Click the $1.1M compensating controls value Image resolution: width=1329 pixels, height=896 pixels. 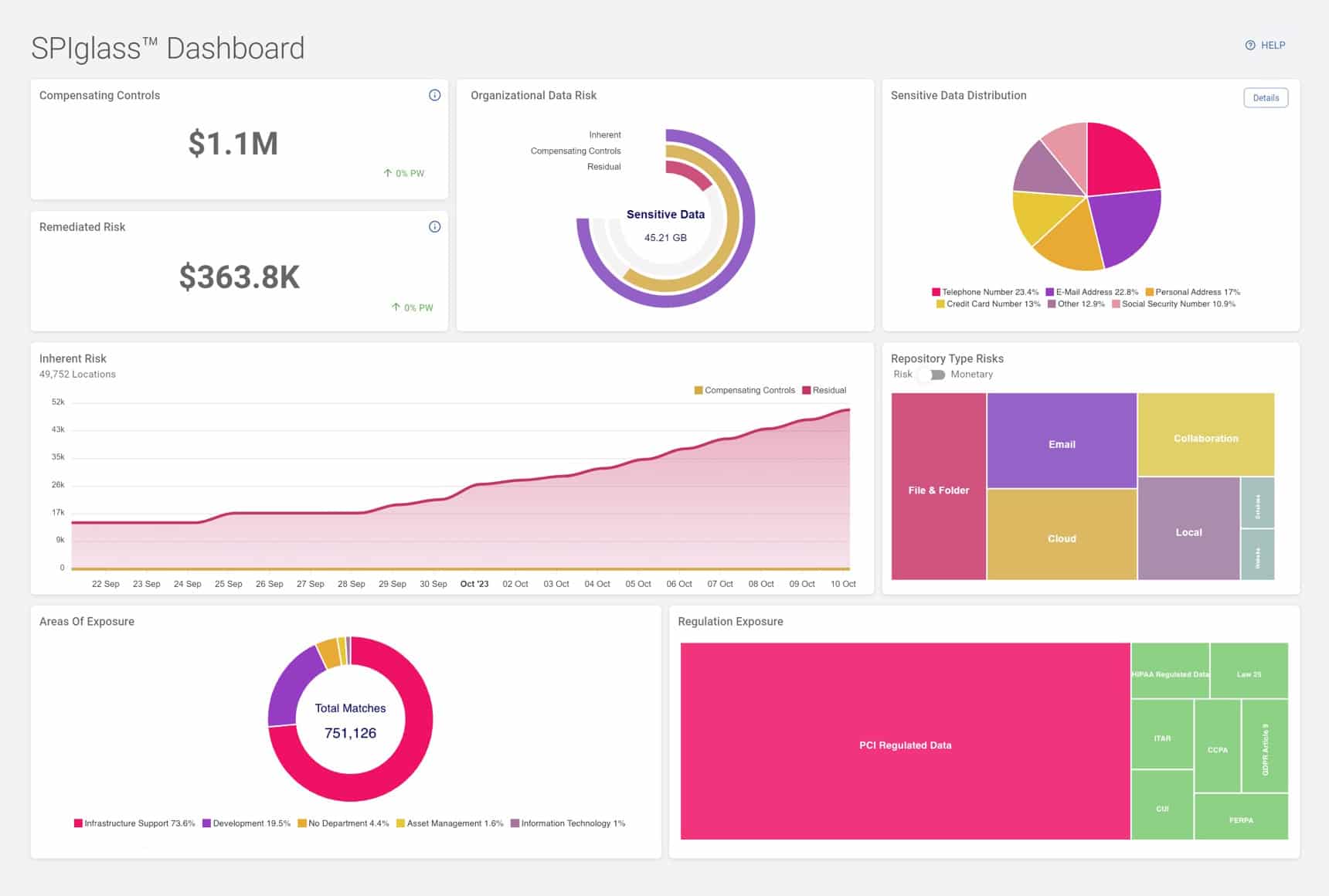click(x=233, y=144)
